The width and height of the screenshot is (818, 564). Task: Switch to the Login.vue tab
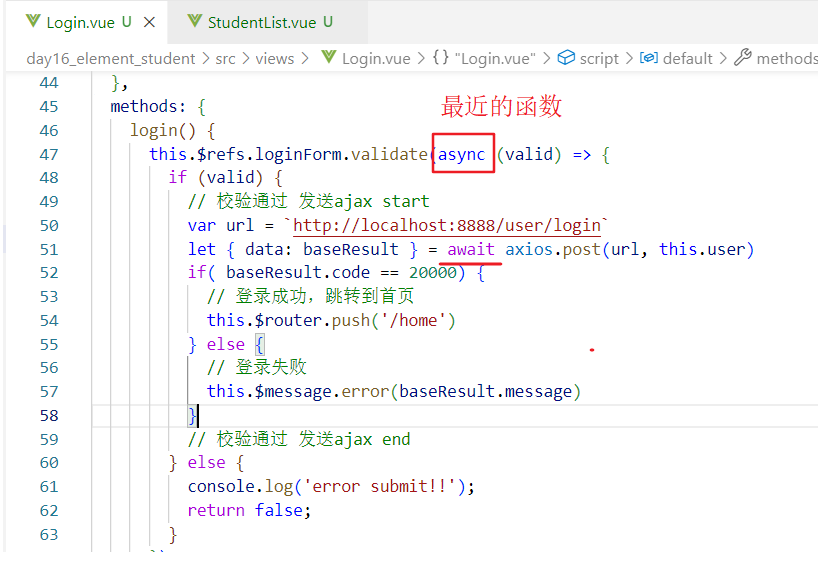[81, 22]
